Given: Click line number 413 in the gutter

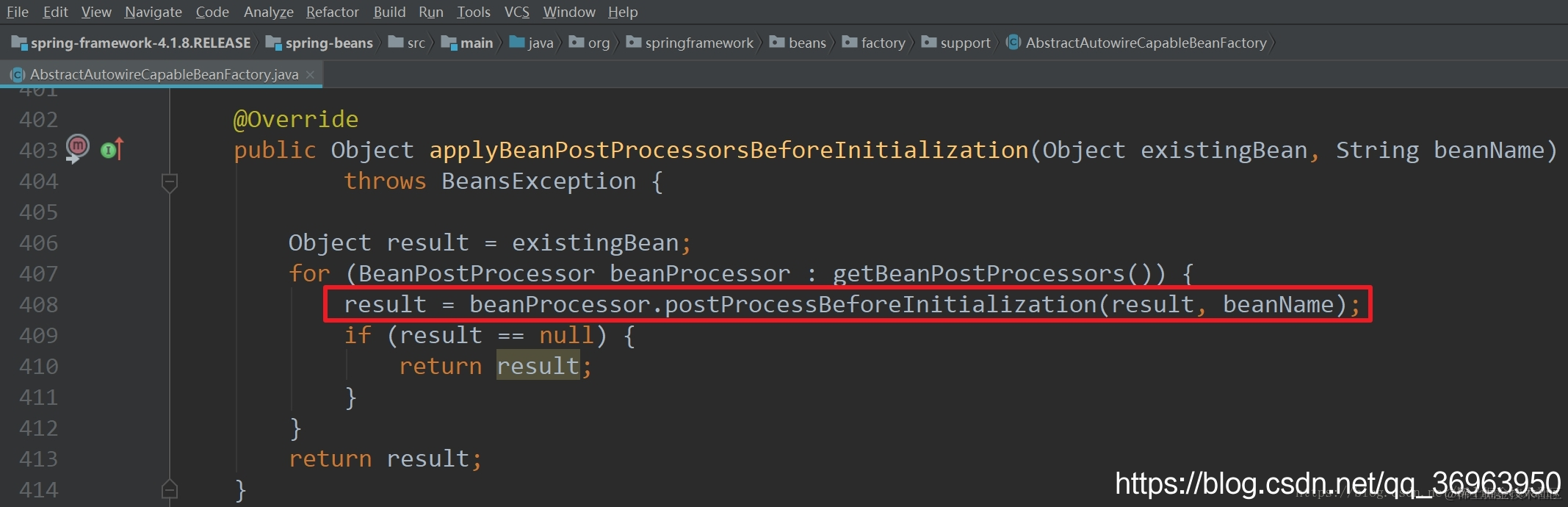Looking at the screenshot, I should (38, 459).
